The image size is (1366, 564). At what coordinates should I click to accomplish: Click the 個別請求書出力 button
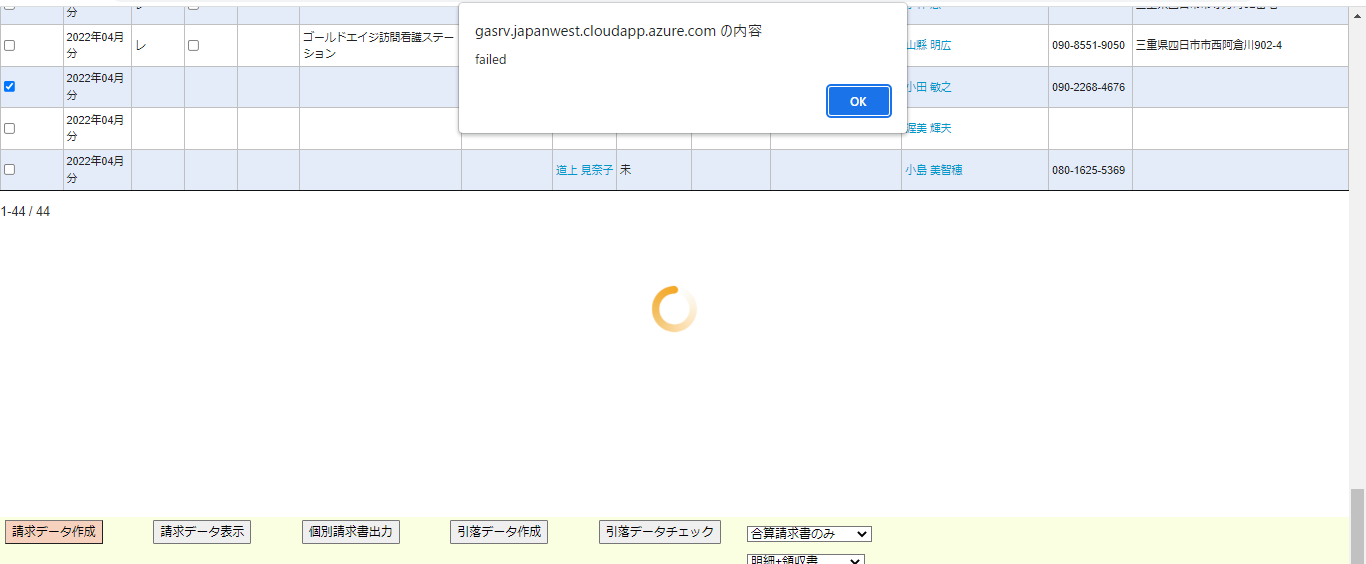pos(351,532)
